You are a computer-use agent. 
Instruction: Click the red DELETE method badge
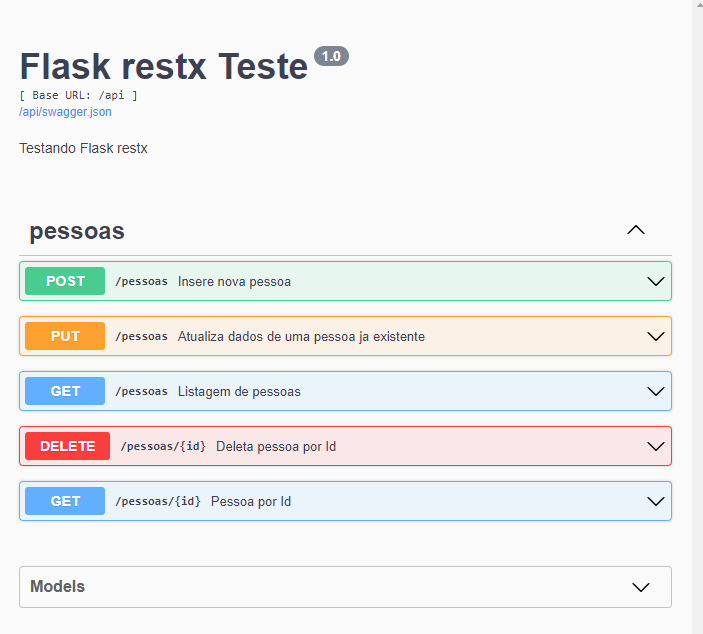pos(67,446)
